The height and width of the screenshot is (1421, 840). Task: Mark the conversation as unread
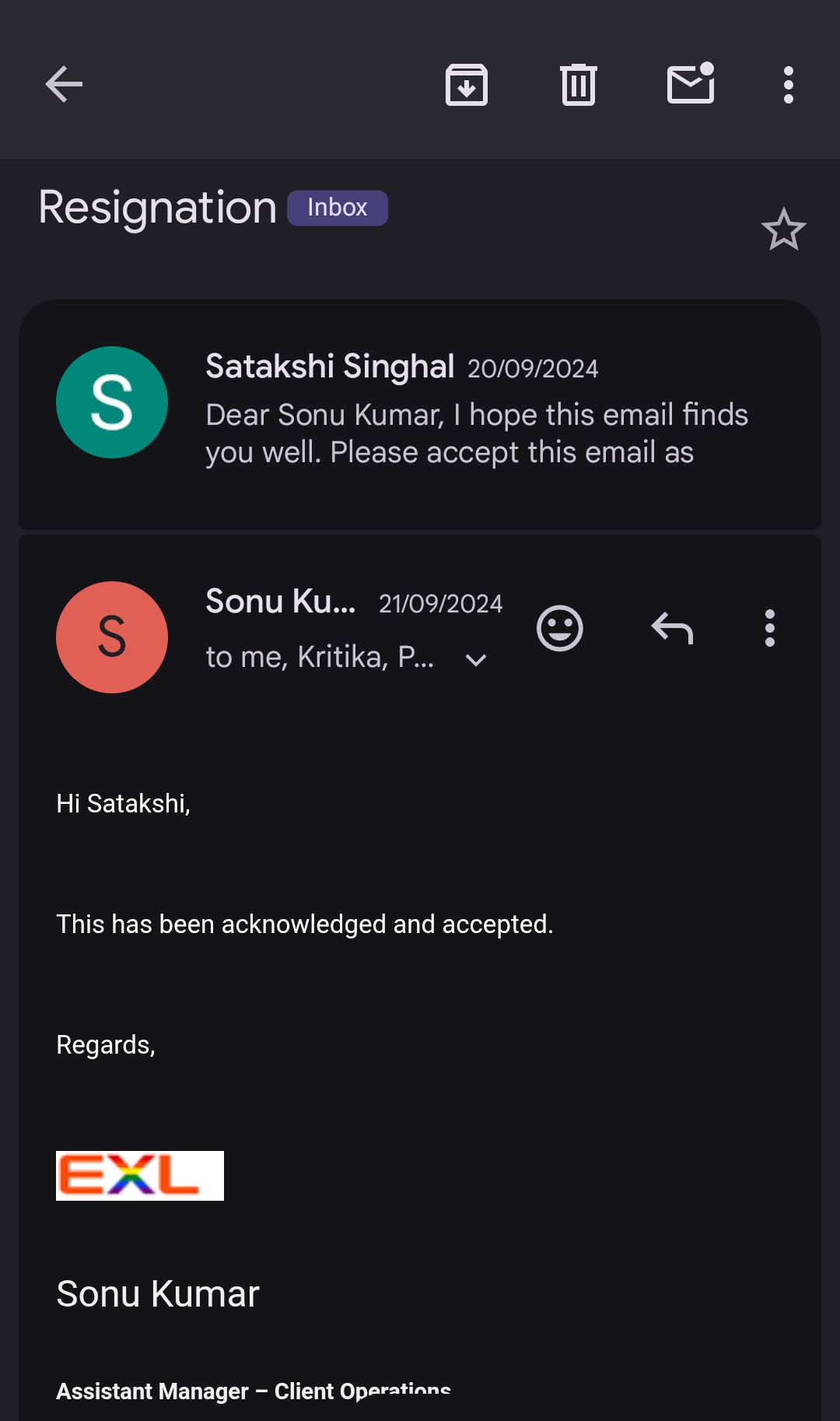click(x=691, y=84)
